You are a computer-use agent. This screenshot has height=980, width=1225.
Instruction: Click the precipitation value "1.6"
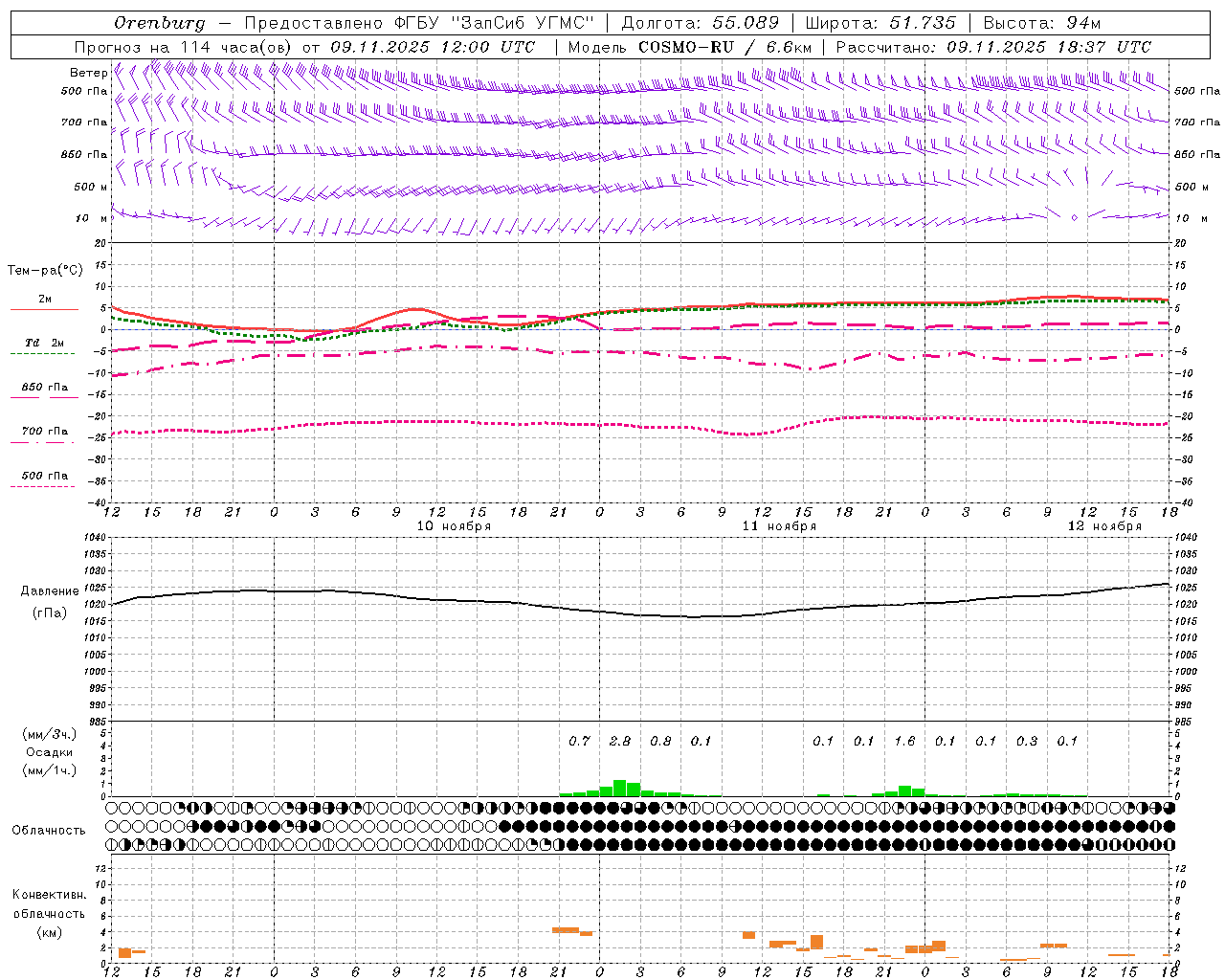(904, 741)
